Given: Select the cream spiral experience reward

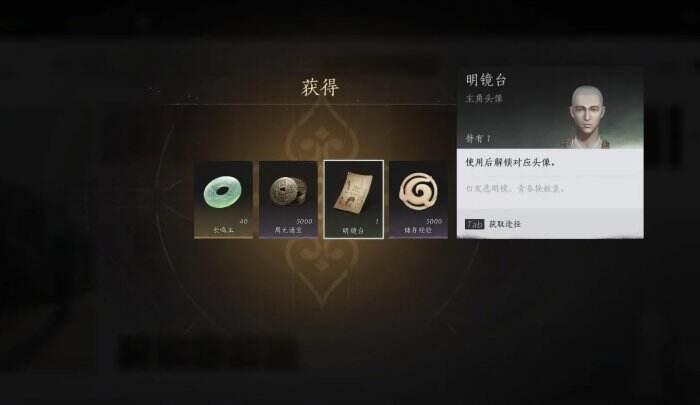Looking at the screenshot, I should pyautogui.click(x=418, y=200).
